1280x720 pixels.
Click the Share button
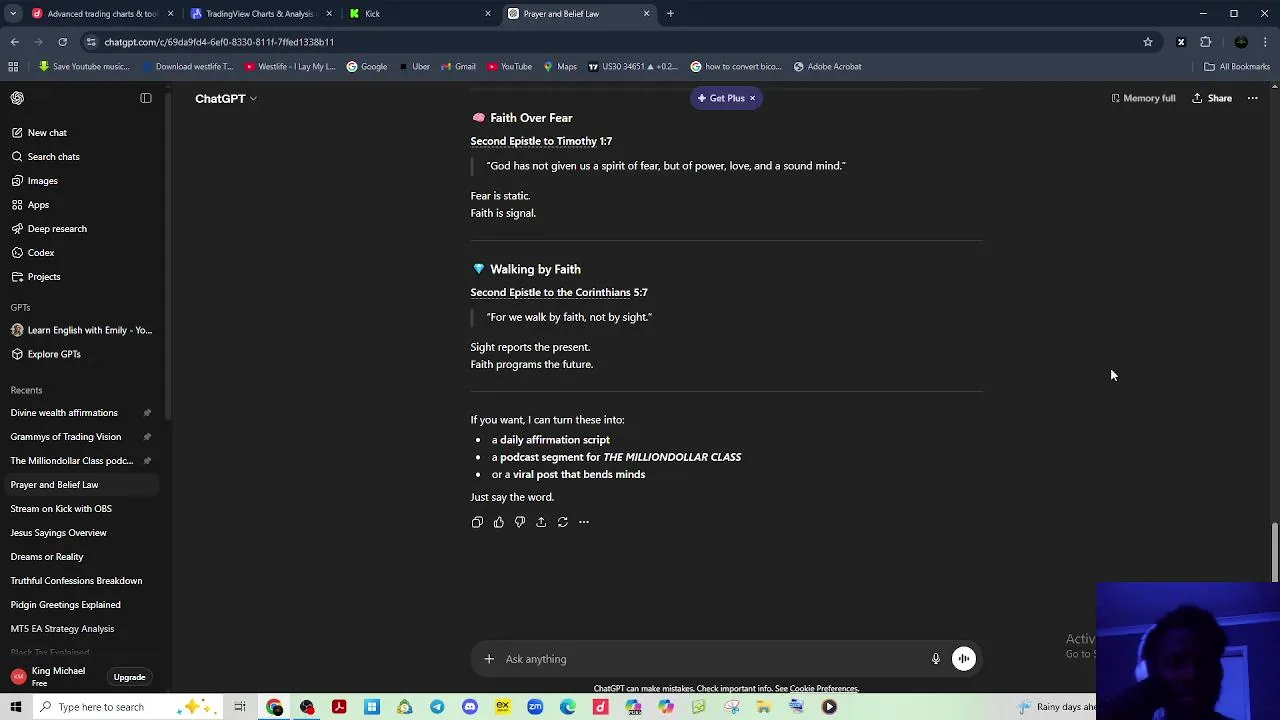tap(1211, 98)
